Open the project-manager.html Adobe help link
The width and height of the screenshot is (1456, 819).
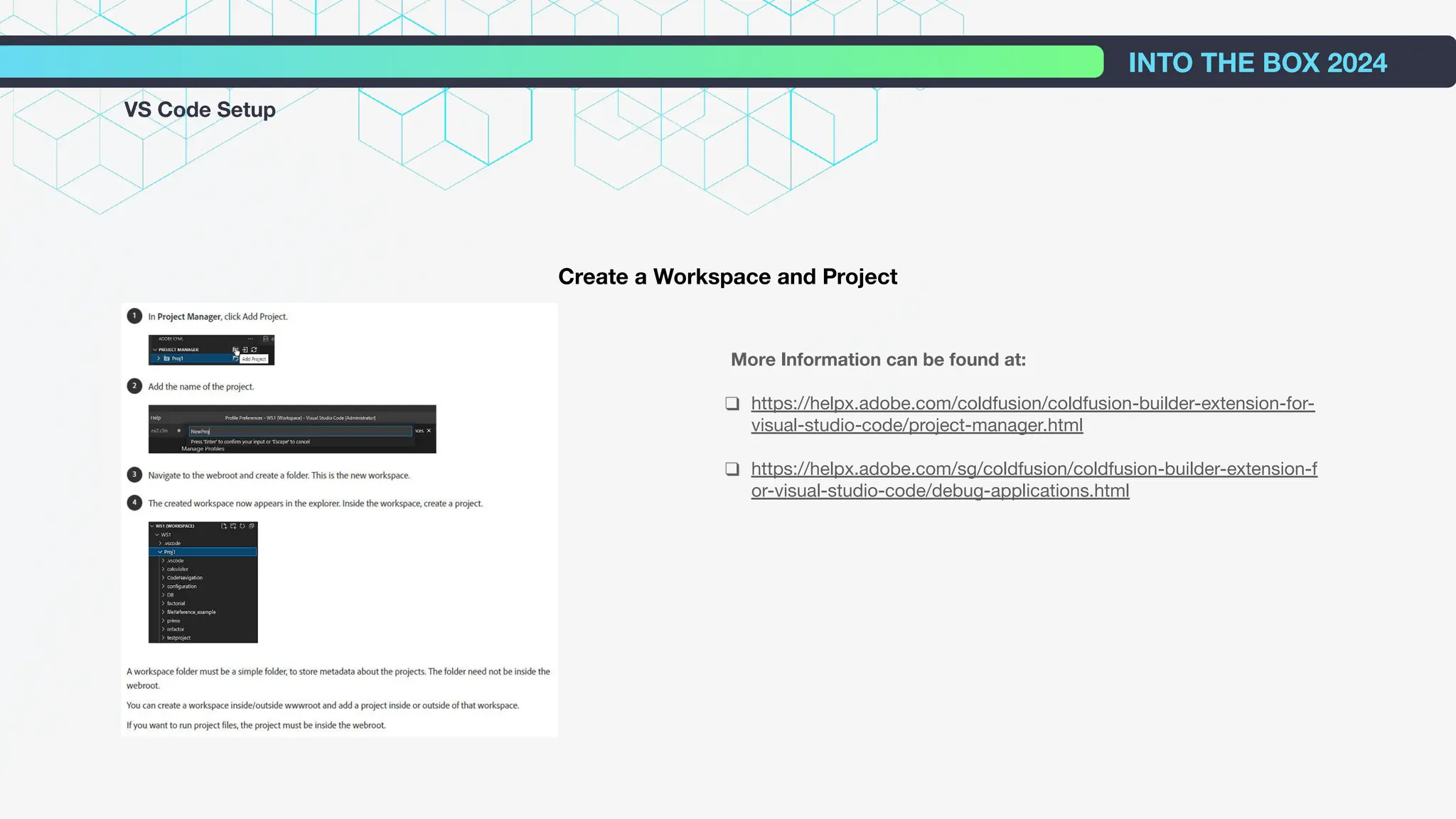pyautogui.click(x=1032, y=414)
